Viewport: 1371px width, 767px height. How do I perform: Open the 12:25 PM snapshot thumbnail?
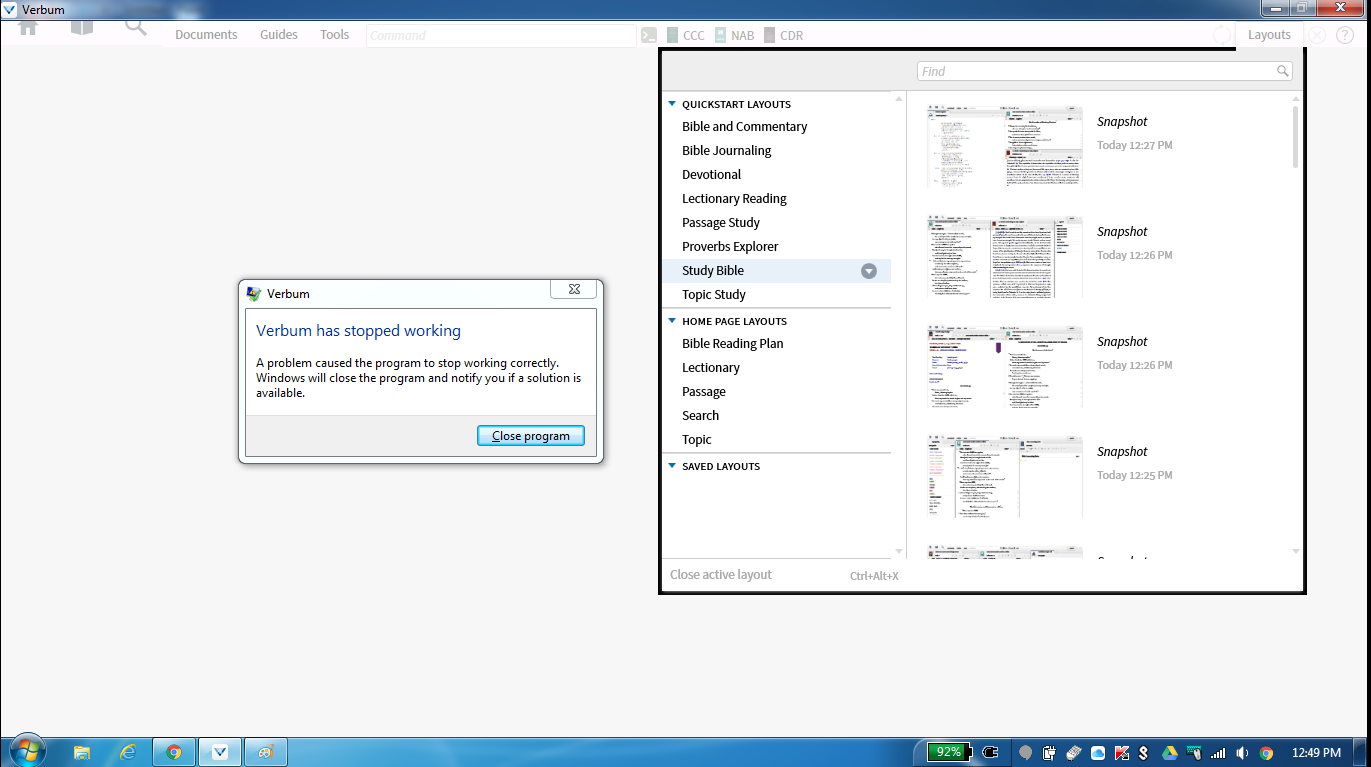1005,477
